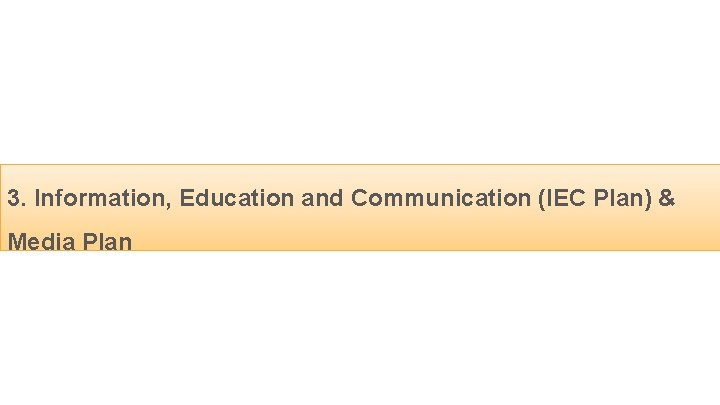Viewport: 720px width, 405px height.
Task: Click the ampersand at the heading's end
Action: 667,198
